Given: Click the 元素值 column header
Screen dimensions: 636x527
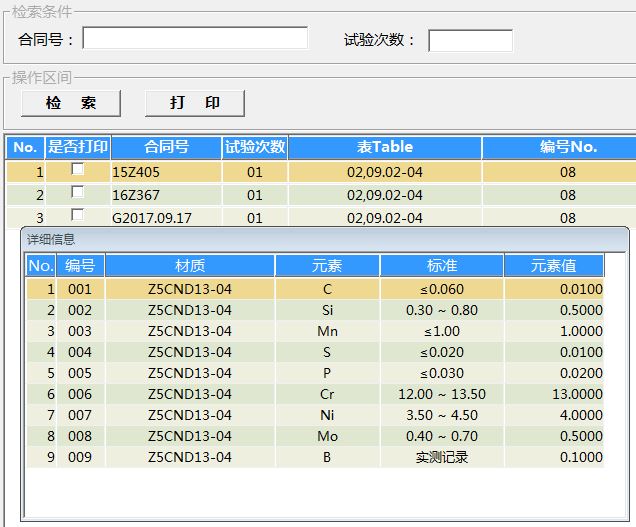Looking at the screenshot, I should point(554,266).
